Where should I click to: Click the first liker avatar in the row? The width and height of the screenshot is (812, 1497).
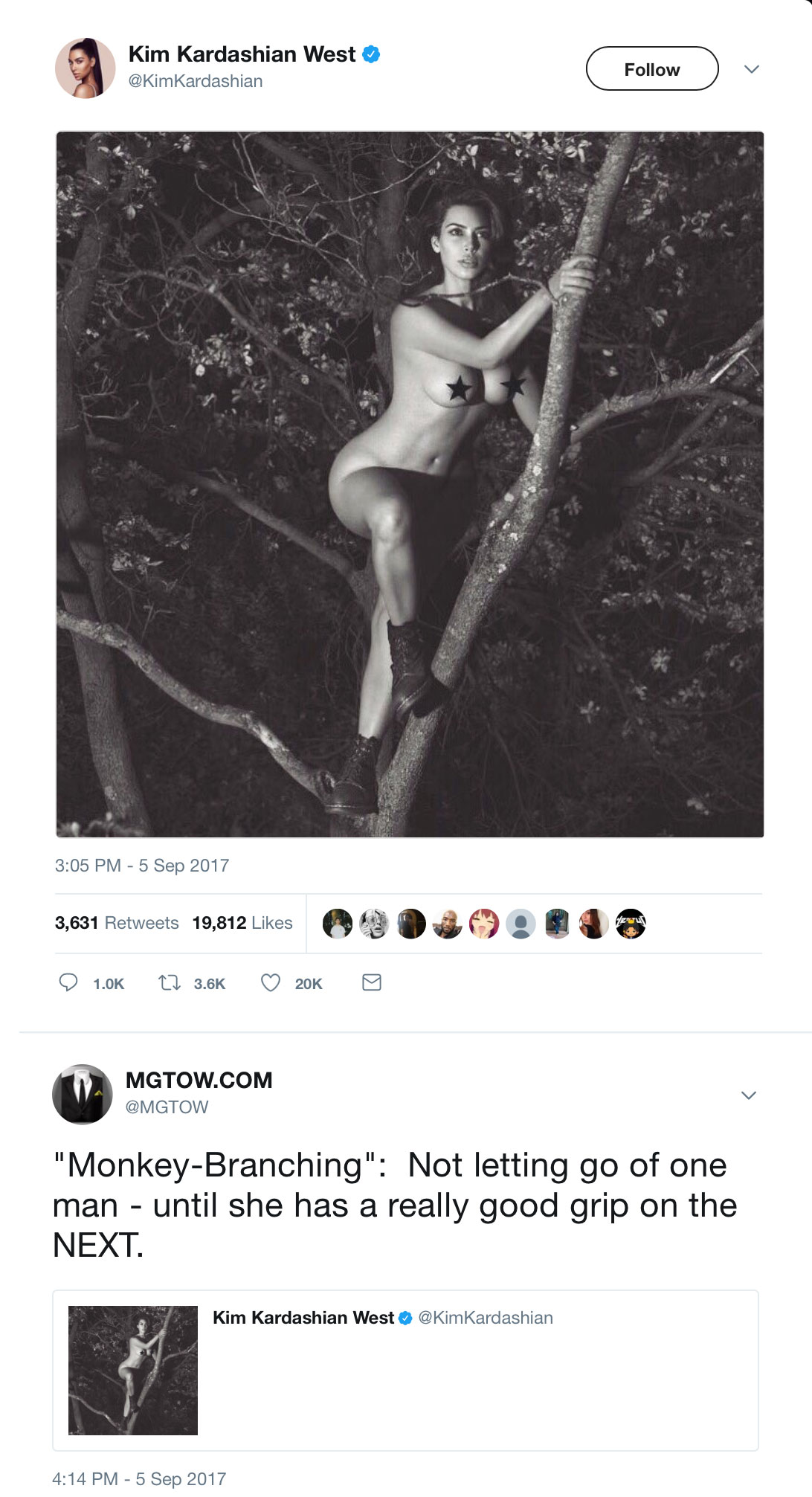[x=338, y=924]
